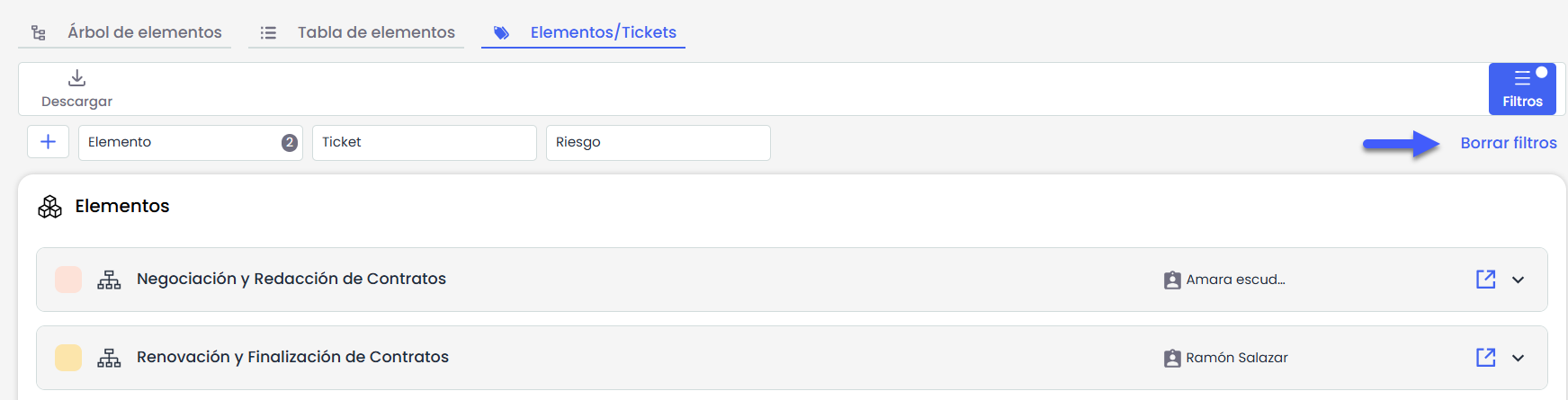Screen dimensions: 1568x400
Task: Open the Filtros panel button
Action: (1521, 89)
